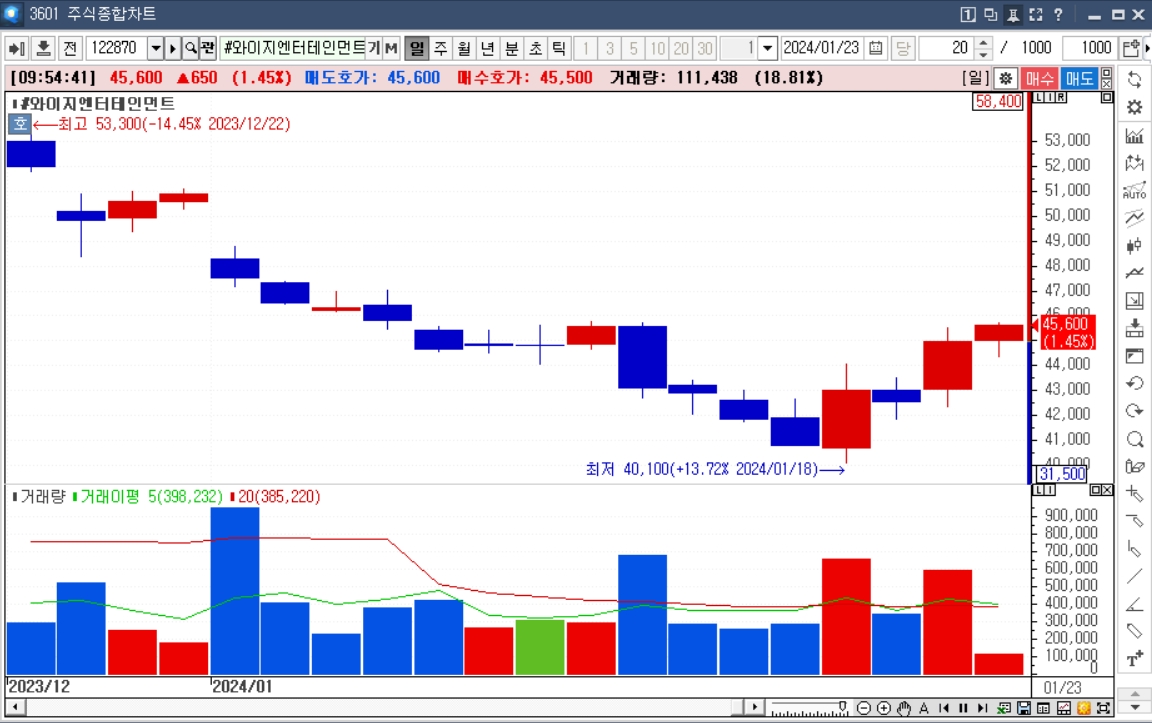This screenshot has width=1152, height=723.
Task: Toggle the 당 (today) button
Action: (x=902, y=48)
